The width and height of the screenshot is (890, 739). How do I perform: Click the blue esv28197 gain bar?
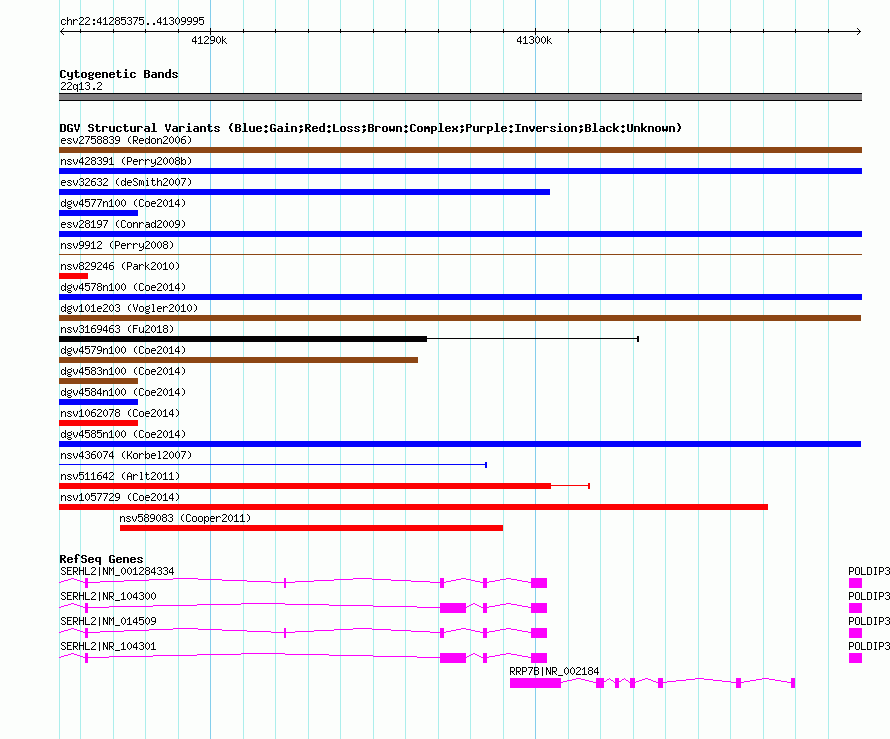pyautogui.click(x=460, y=234)
